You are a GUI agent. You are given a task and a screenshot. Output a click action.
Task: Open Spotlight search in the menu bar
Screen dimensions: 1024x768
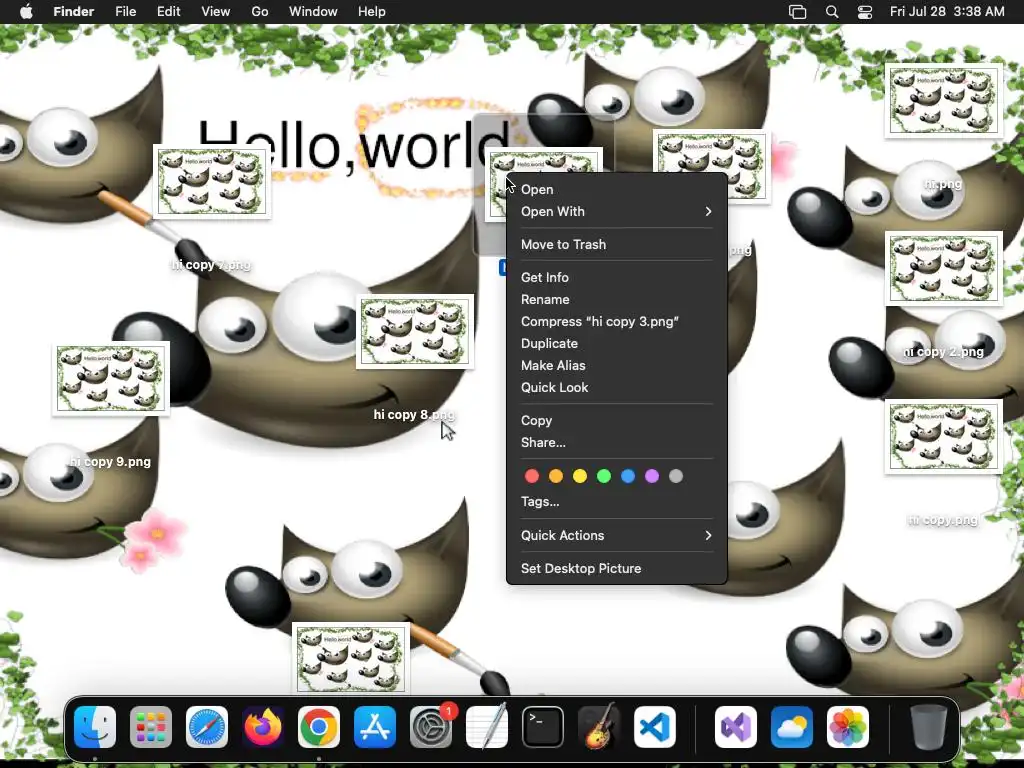pos(832,12)
